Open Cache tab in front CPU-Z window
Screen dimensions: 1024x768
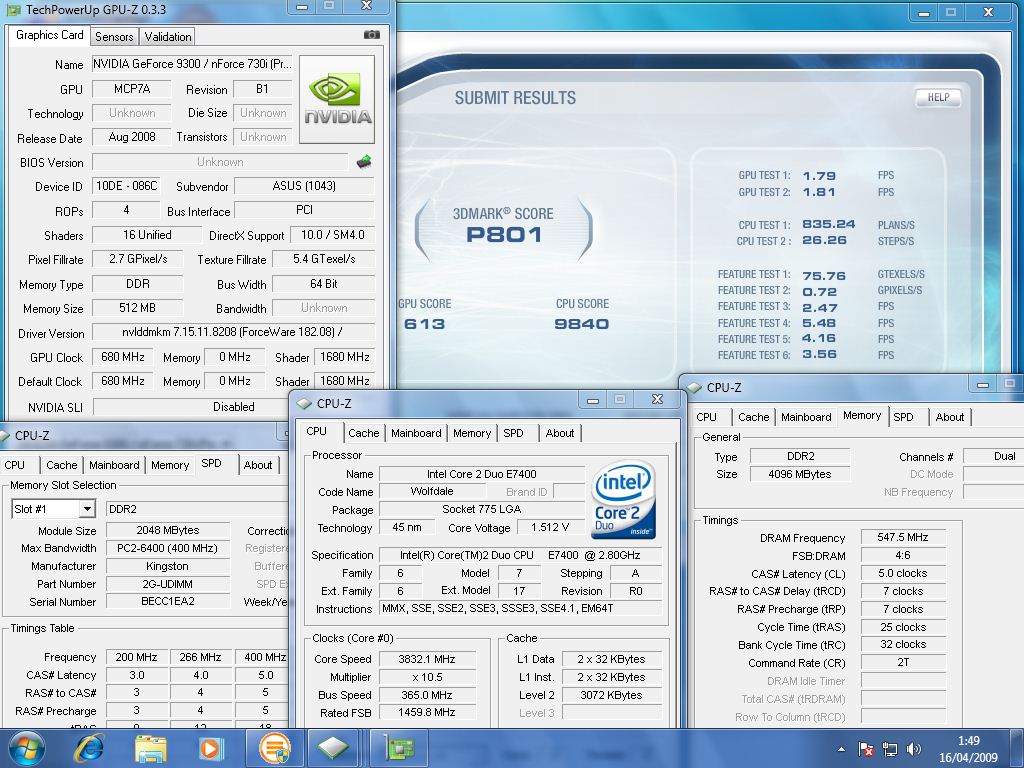(364, 433)
